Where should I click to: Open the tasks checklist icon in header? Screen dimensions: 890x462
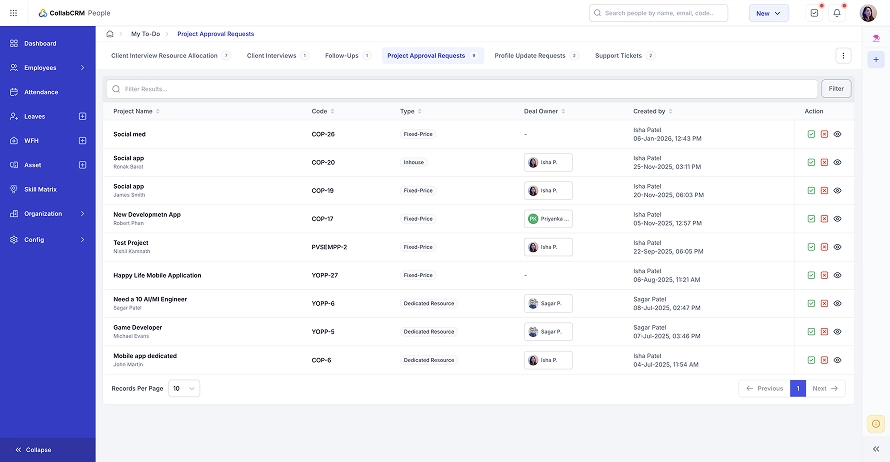click(x=814, y=13)
